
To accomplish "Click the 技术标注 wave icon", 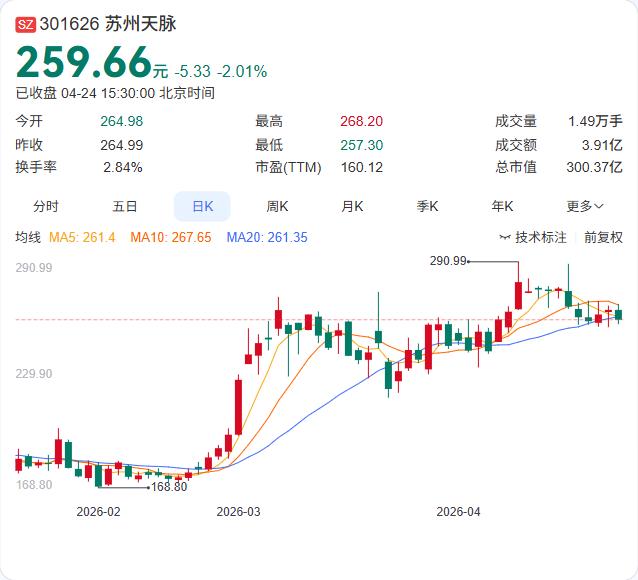I will 505,237.
